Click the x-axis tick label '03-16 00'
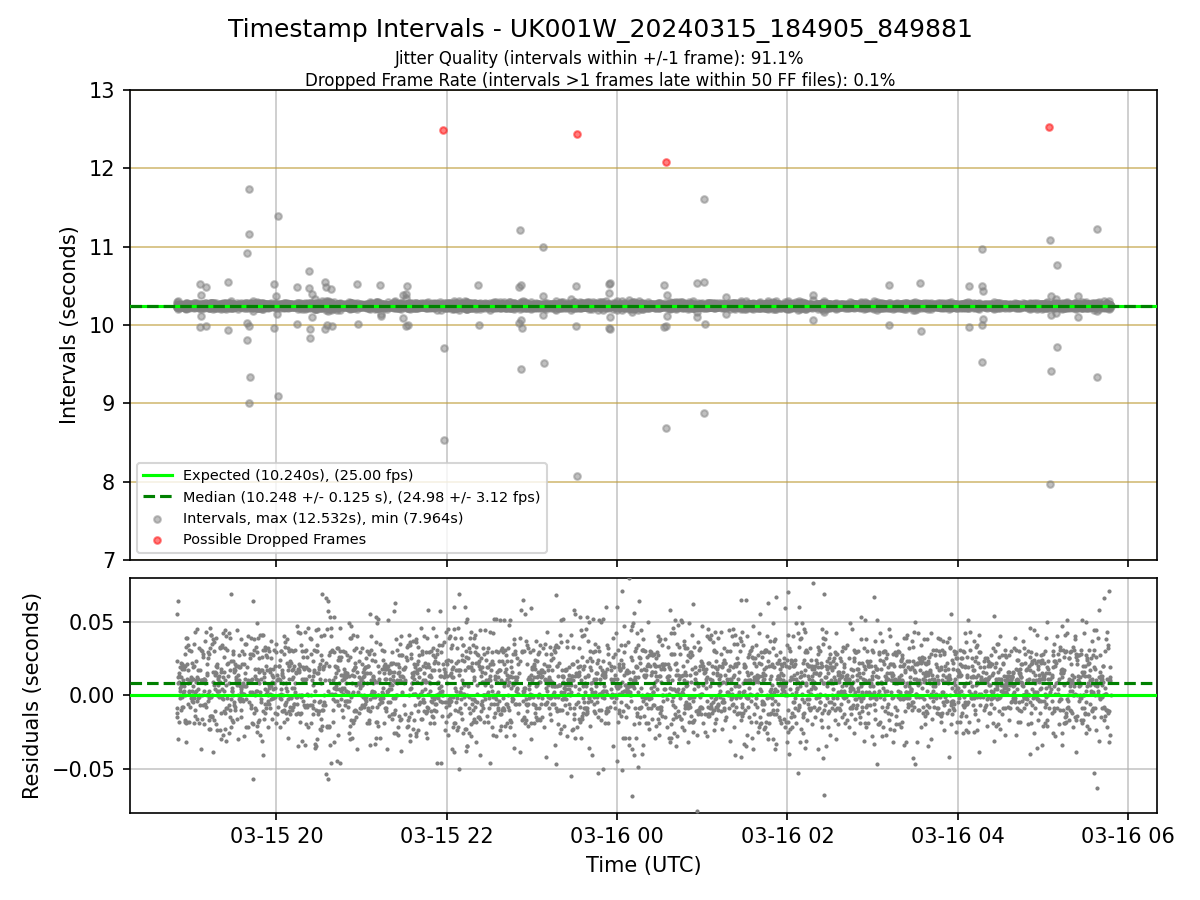Screen dimensions: 1200x900 (617, 836)
